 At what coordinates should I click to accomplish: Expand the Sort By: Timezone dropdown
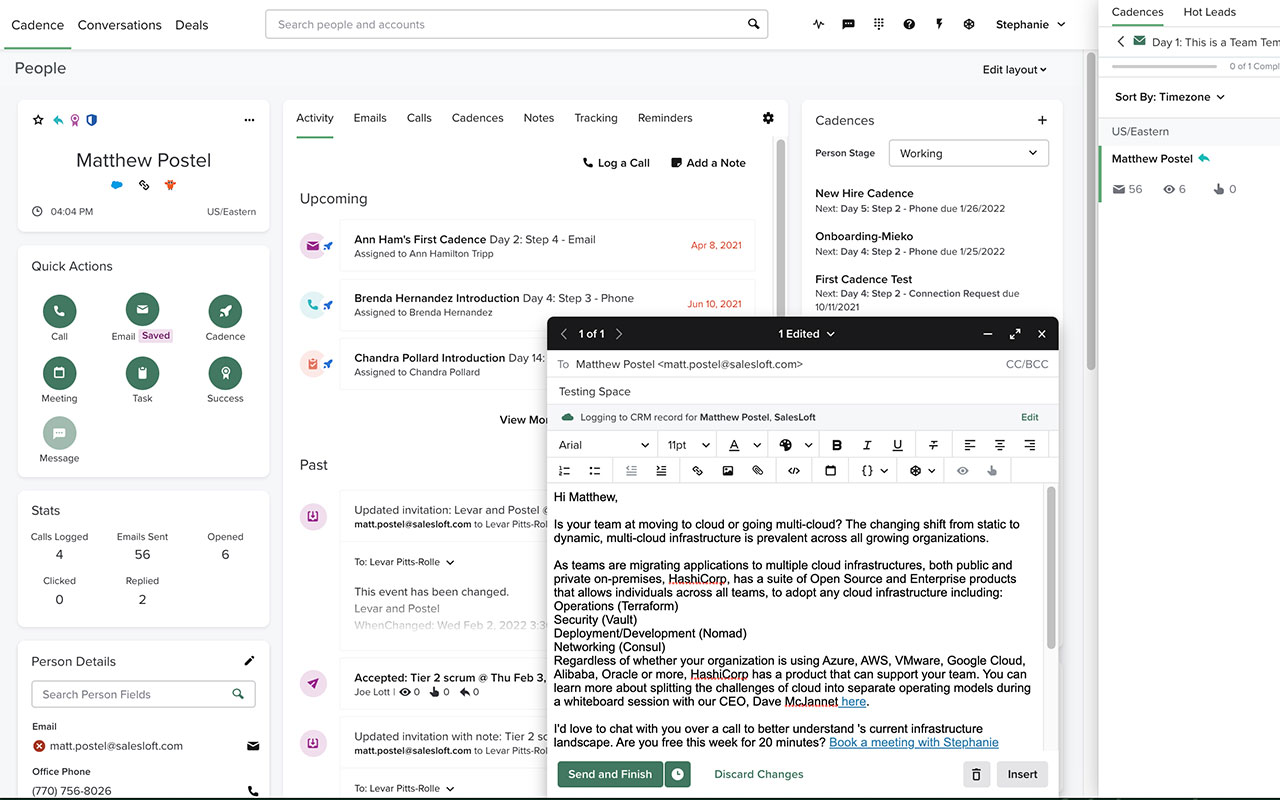click(1170, 97)
